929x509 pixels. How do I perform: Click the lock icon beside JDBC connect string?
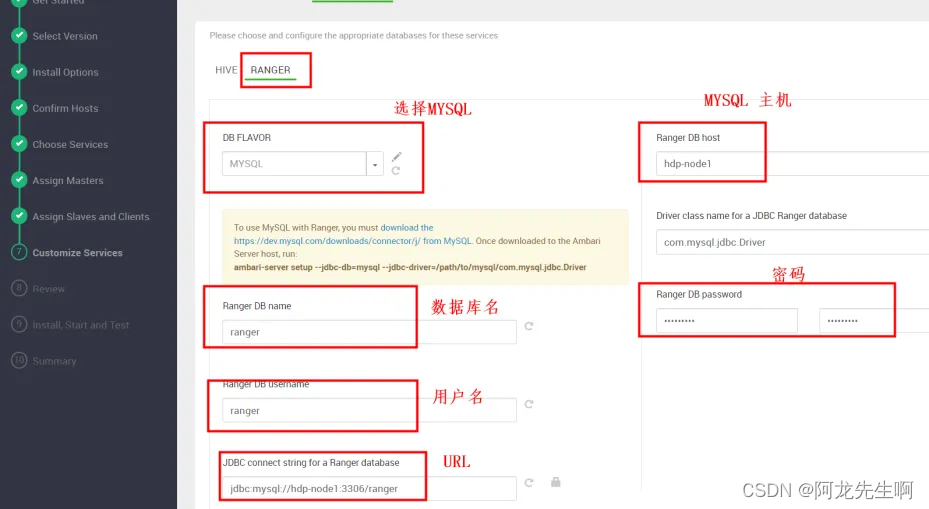tap(556, 482)
